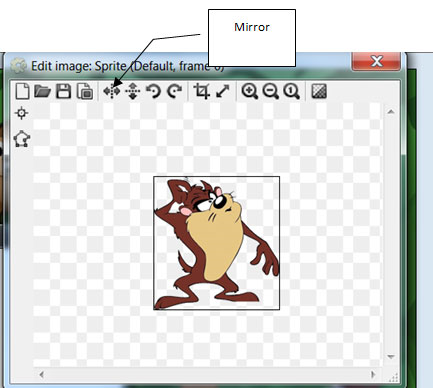Open the Resize image tool
This screenshot has height=388, width=433.
[223, 91]
